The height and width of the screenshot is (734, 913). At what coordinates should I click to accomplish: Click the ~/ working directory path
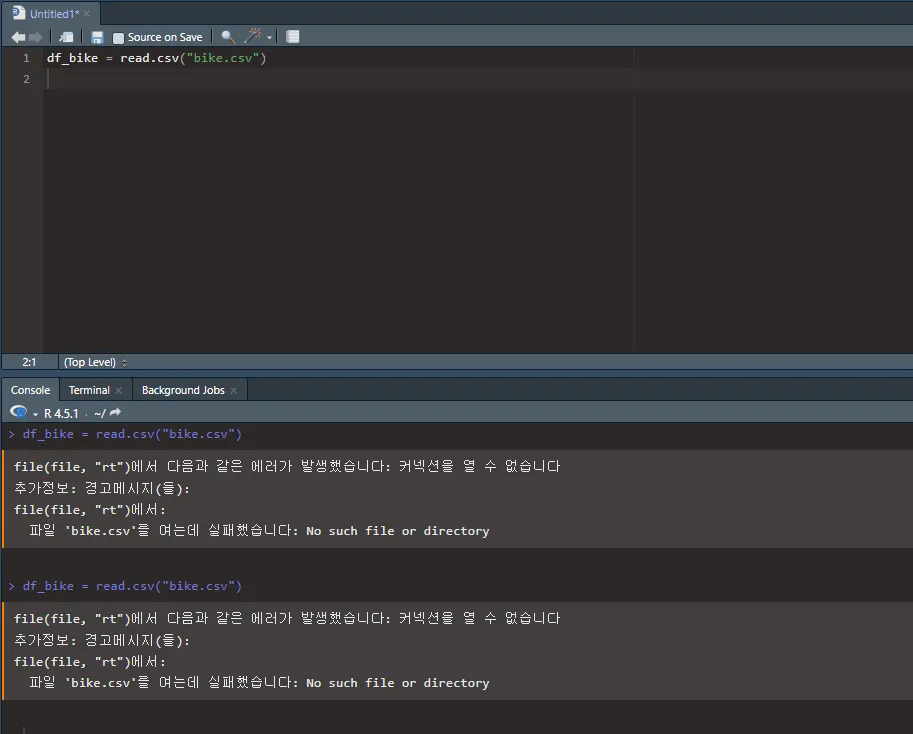click(100, 414)
